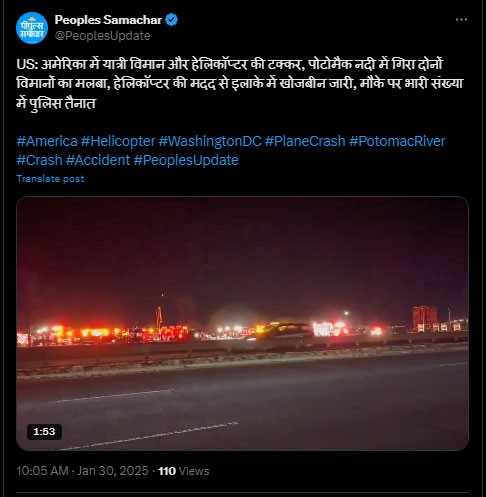486x497 pixels.
Task: Open the Peoples Samachar display name
Action: pos(108,20)
